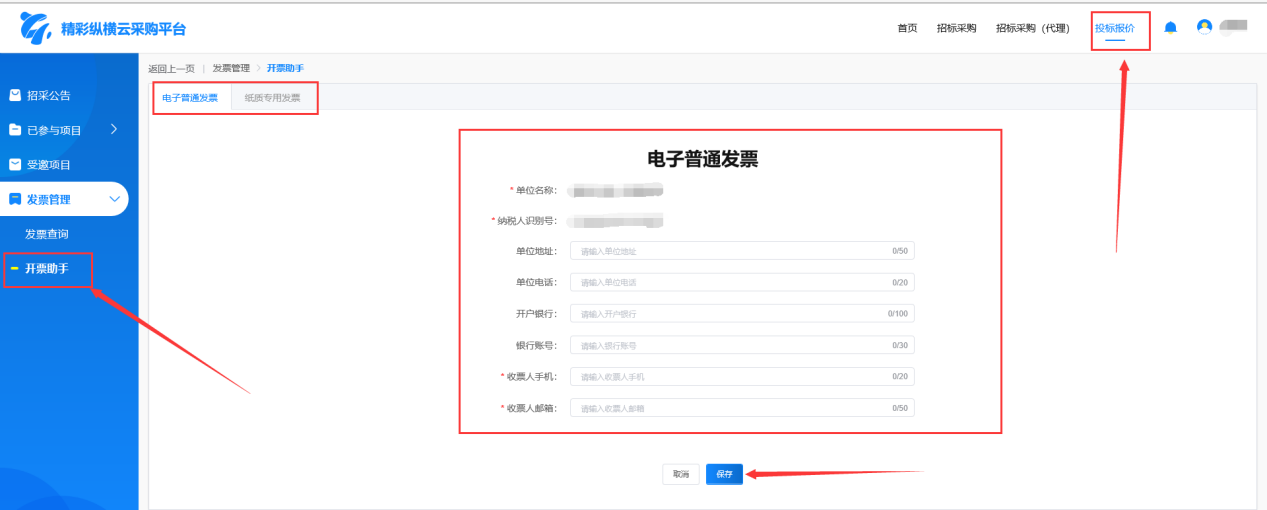Viewport: 1267px width, 510px height.
Task: Focus the 银行账号 input field
Action: (x=742, y=345)
